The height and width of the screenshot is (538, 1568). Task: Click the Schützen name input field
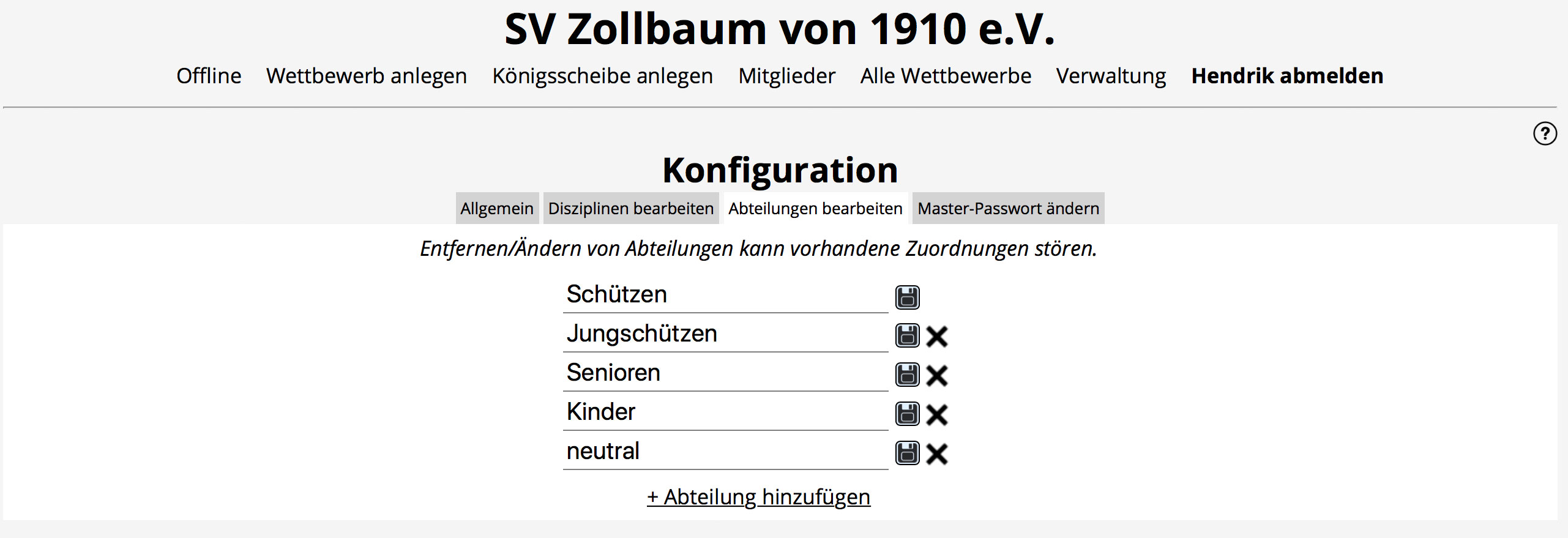tap(725, 295)
